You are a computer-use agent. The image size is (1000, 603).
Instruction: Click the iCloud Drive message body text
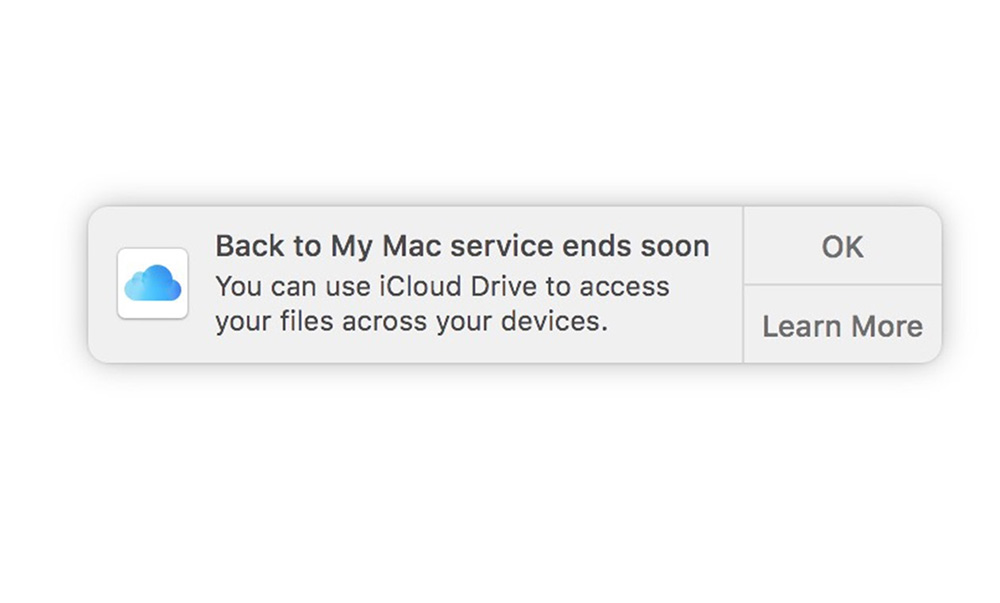tap(442, 304)
